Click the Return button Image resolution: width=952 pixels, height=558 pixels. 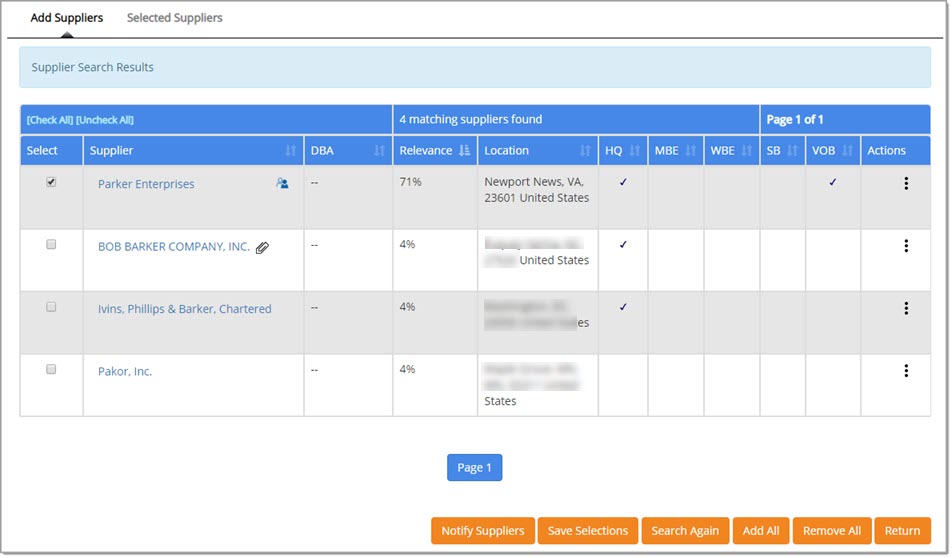(x=902, y=531)
